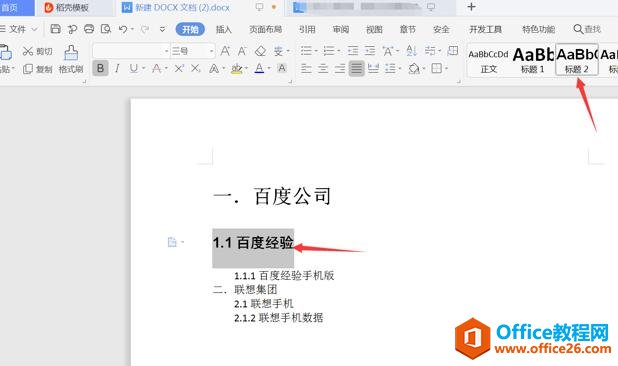The width and height of the screenshot is (618, 366).
Task: Click the Redo arrow icon
Action: [145, 29]
